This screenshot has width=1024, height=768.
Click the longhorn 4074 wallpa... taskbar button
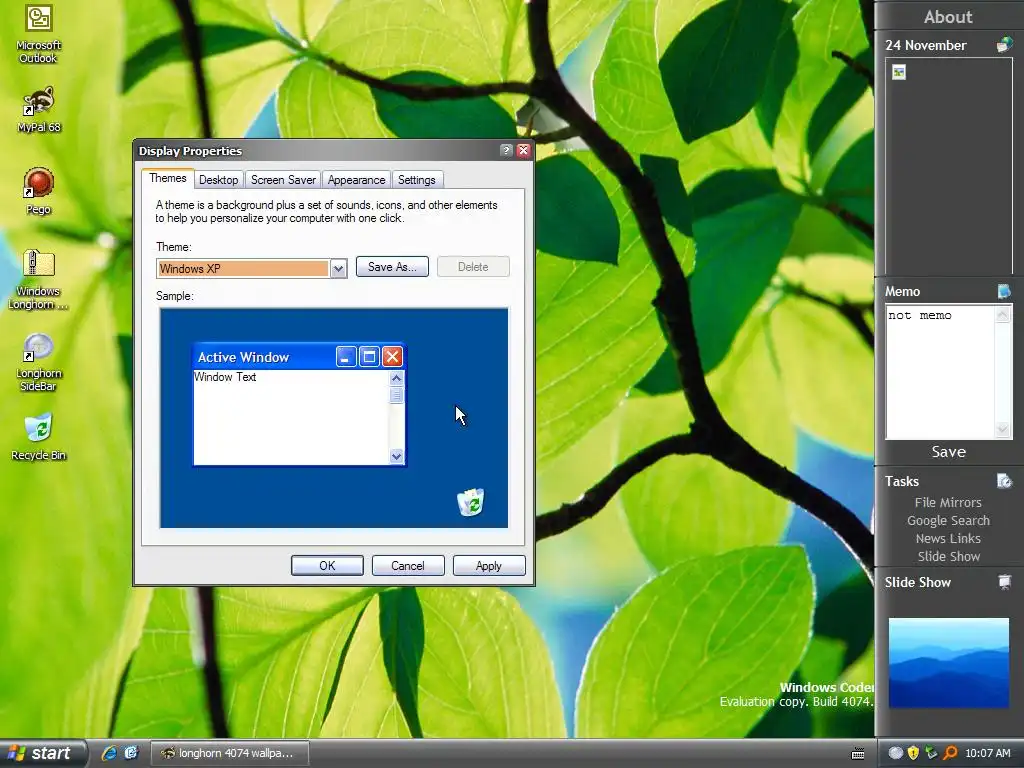230,753
